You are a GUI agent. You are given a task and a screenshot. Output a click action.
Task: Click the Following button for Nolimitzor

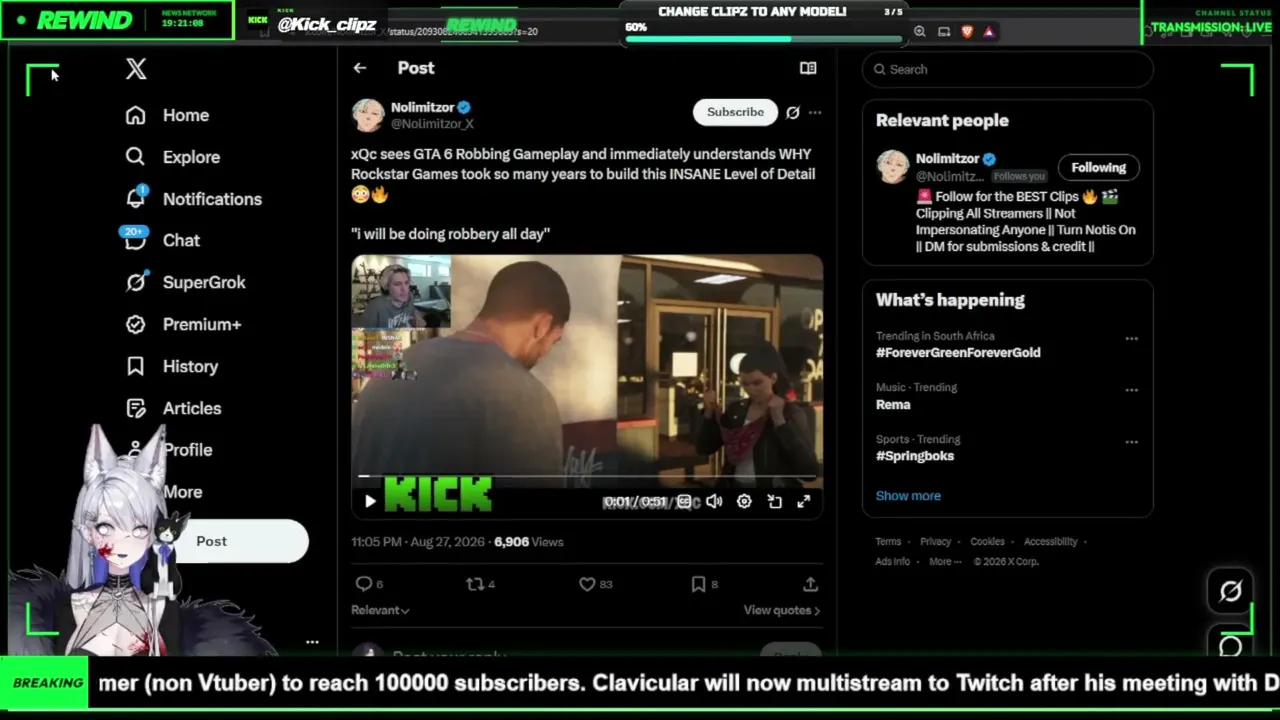click(x=1099, y=168)
